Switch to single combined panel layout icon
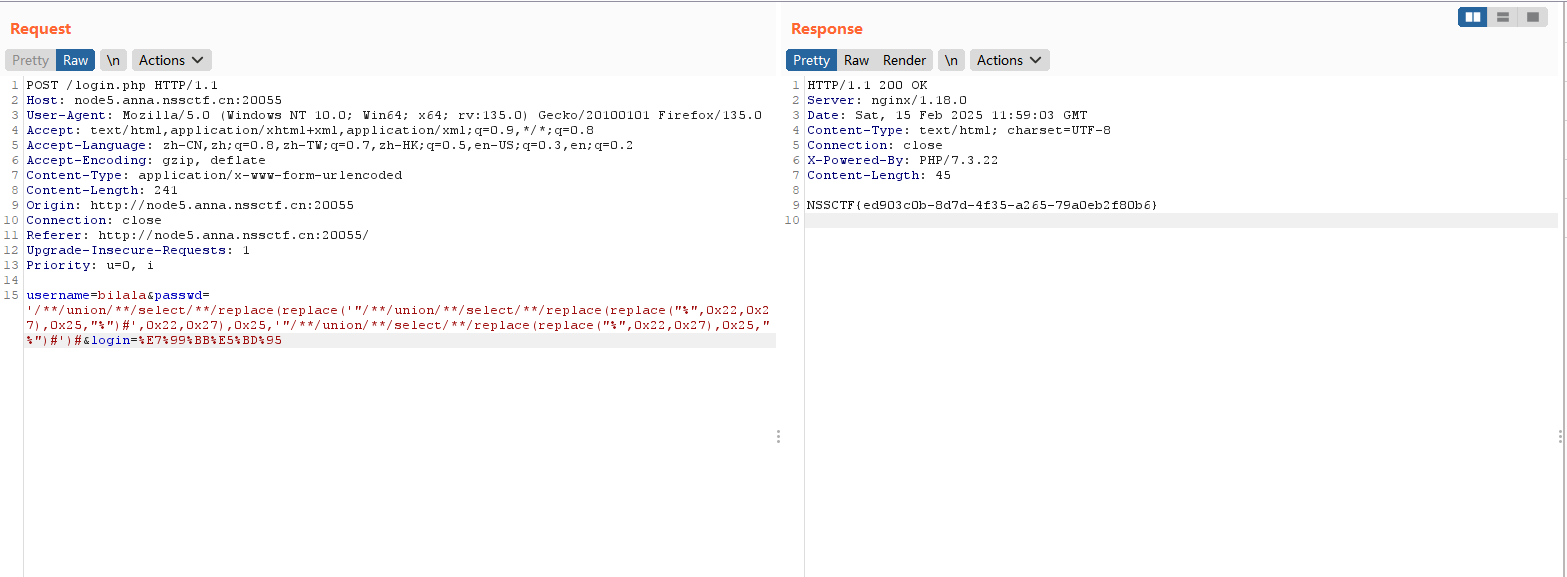This screenshot has height=577, width=1567. [x=1532, y=17]
